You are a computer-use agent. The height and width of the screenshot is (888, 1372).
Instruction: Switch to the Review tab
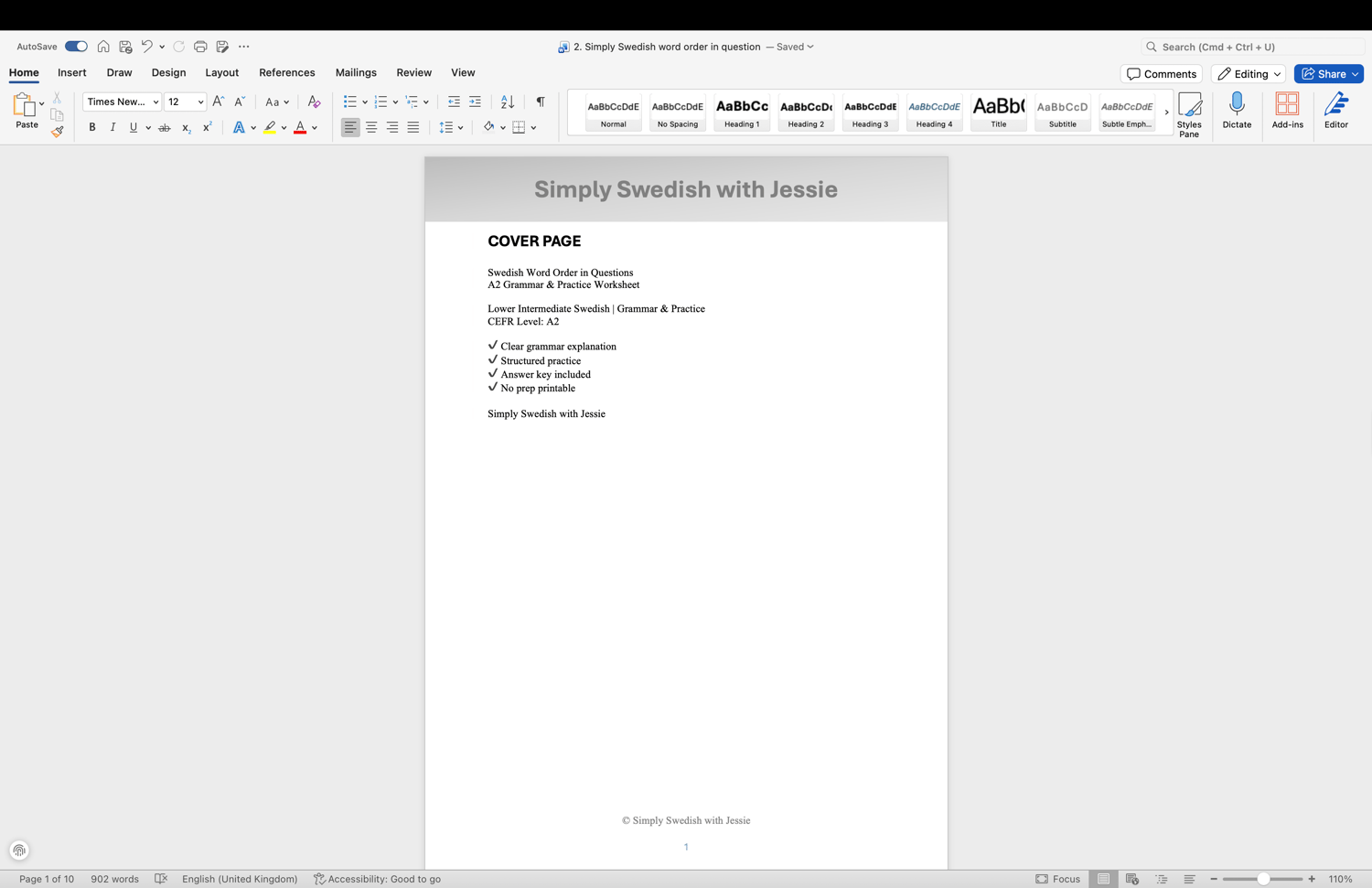pyautogui.click(x=413, y=73)
